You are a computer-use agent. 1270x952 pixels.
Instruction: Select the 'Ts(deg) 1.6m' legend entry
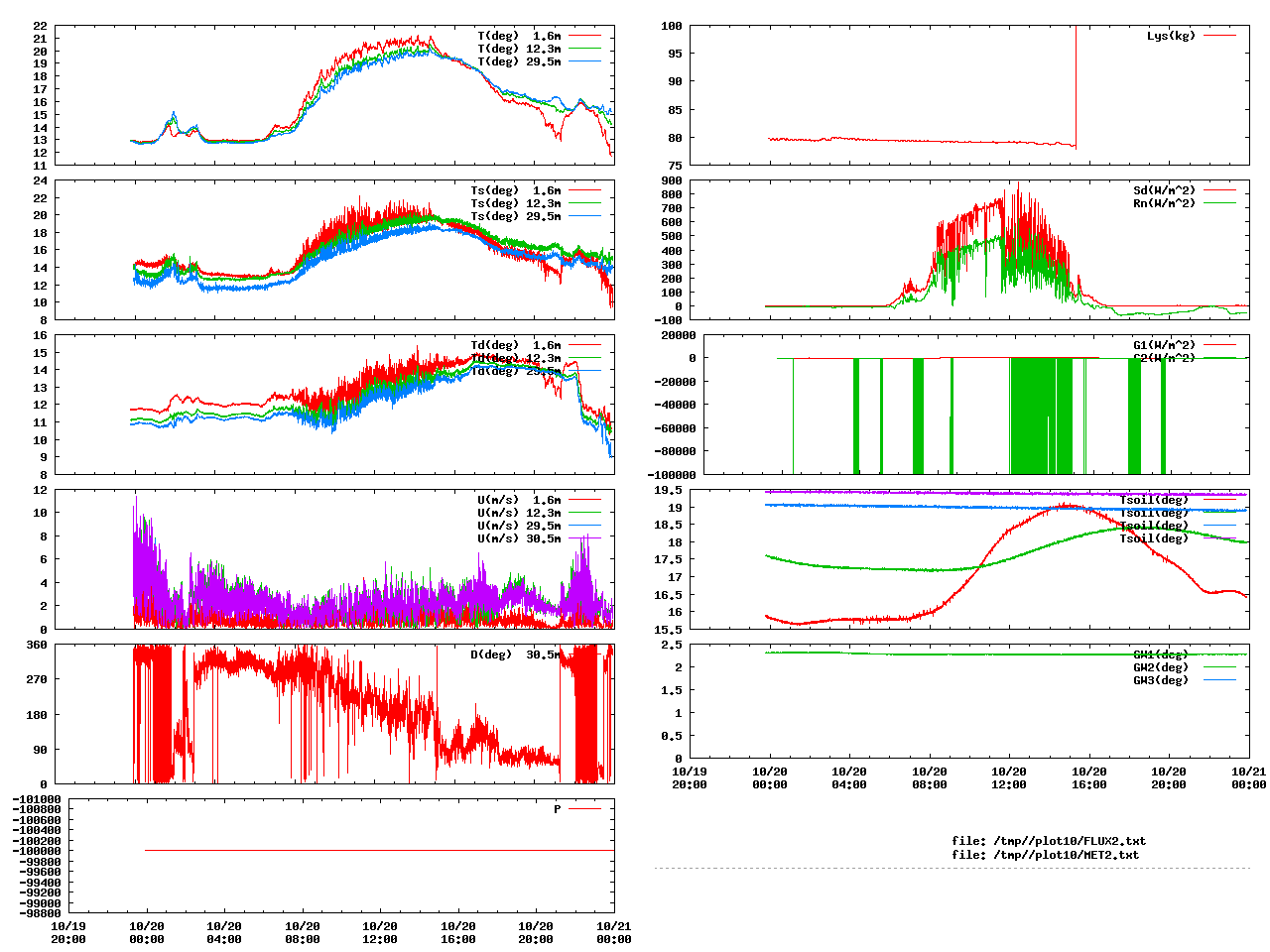pyautogui.click(x=515, y=190)
